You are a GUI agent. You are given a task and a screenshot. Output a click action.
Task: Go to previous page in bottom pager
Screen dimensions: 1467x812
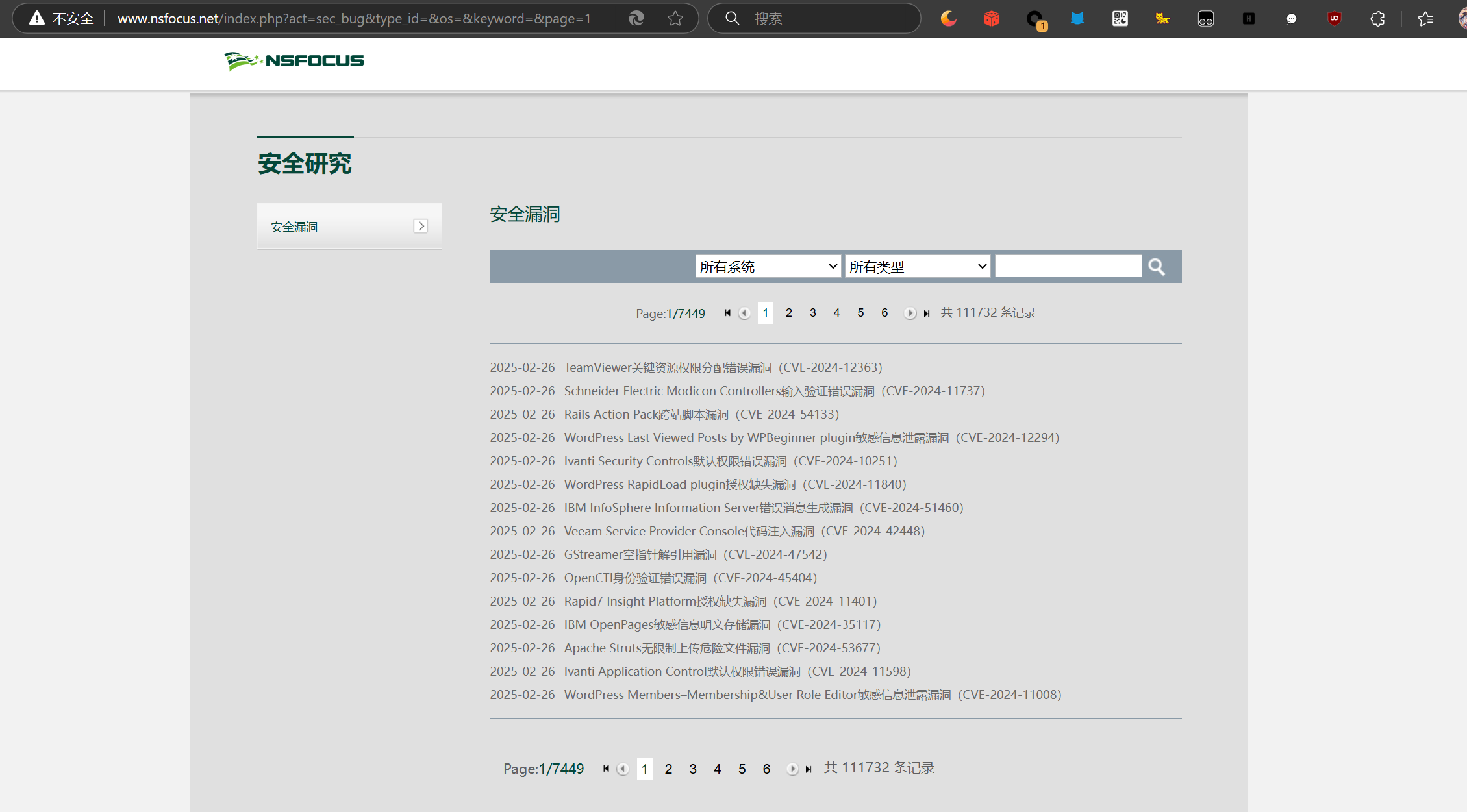(623, 769)
